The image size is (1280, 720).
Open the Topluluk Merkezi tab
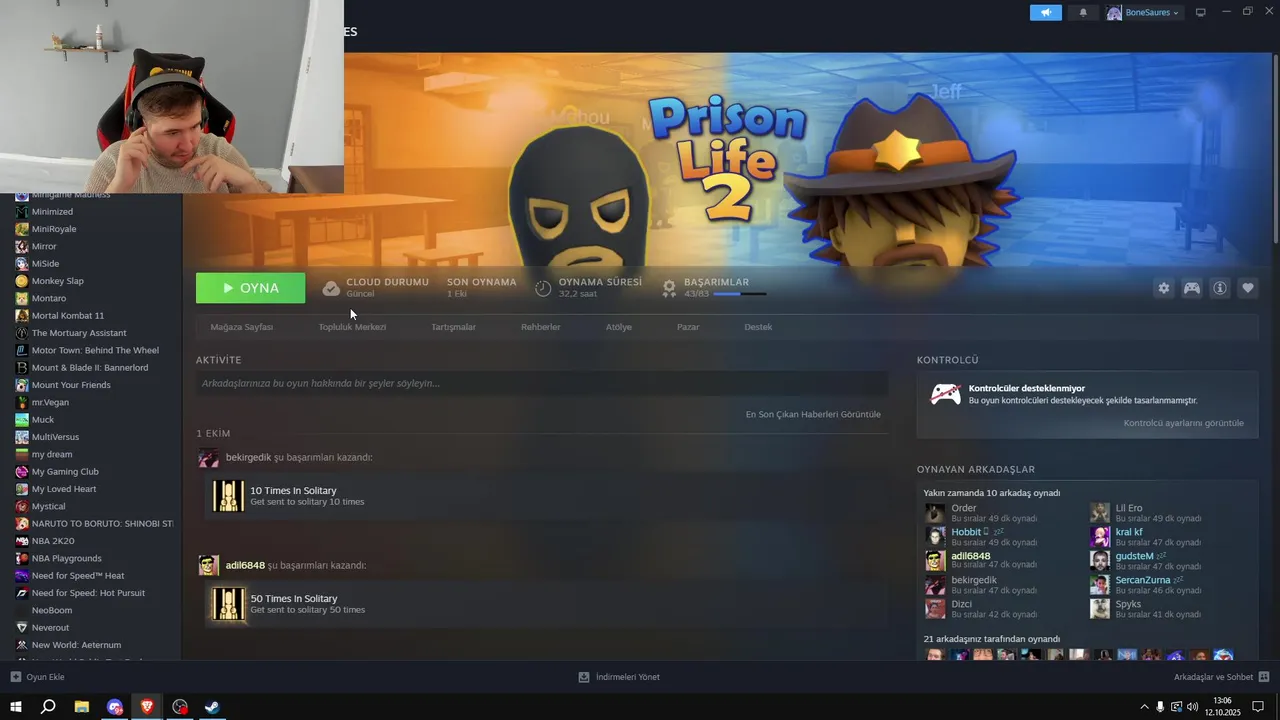coord(352,327)
